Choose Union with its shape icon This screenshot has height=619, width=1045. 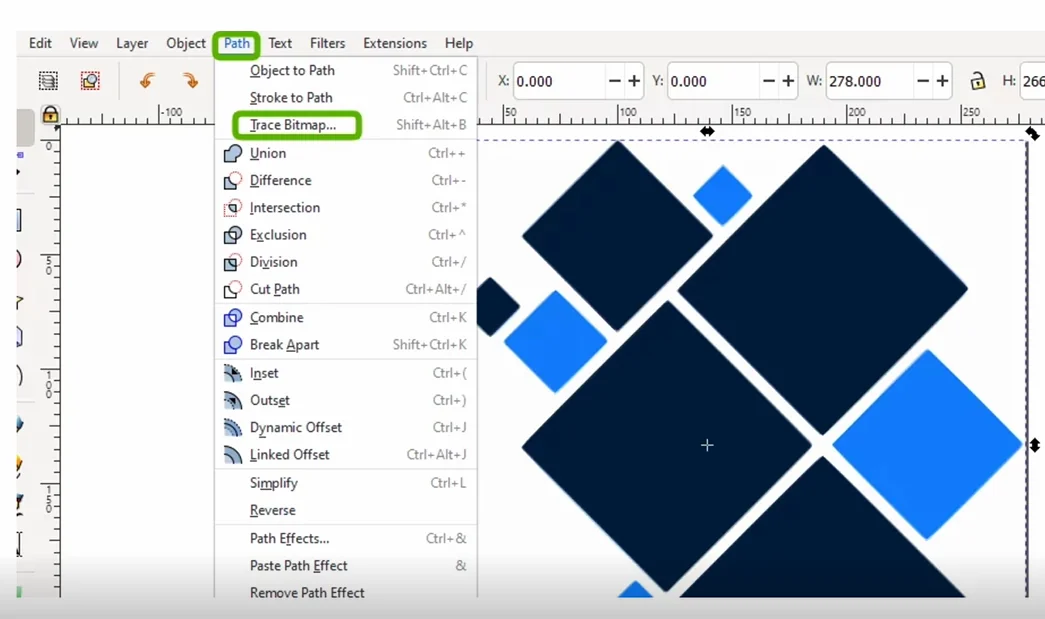346,153
